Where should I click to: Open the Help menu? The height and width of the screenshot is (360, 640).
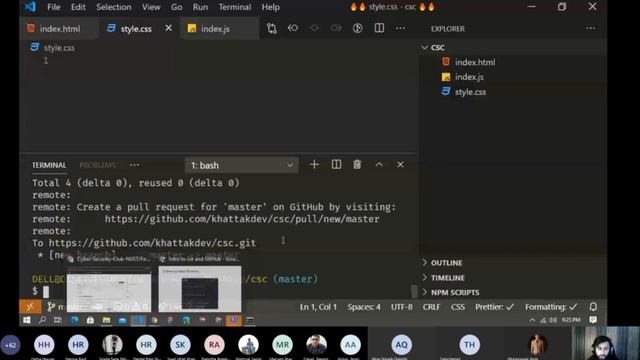(x=271, y=7)
